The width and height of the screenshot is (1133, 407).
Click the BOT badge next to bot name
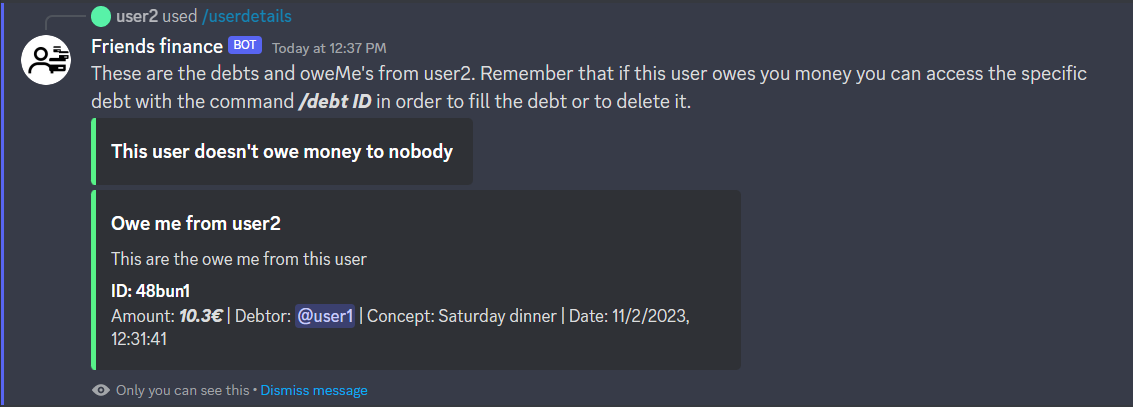tap(244, 46)
